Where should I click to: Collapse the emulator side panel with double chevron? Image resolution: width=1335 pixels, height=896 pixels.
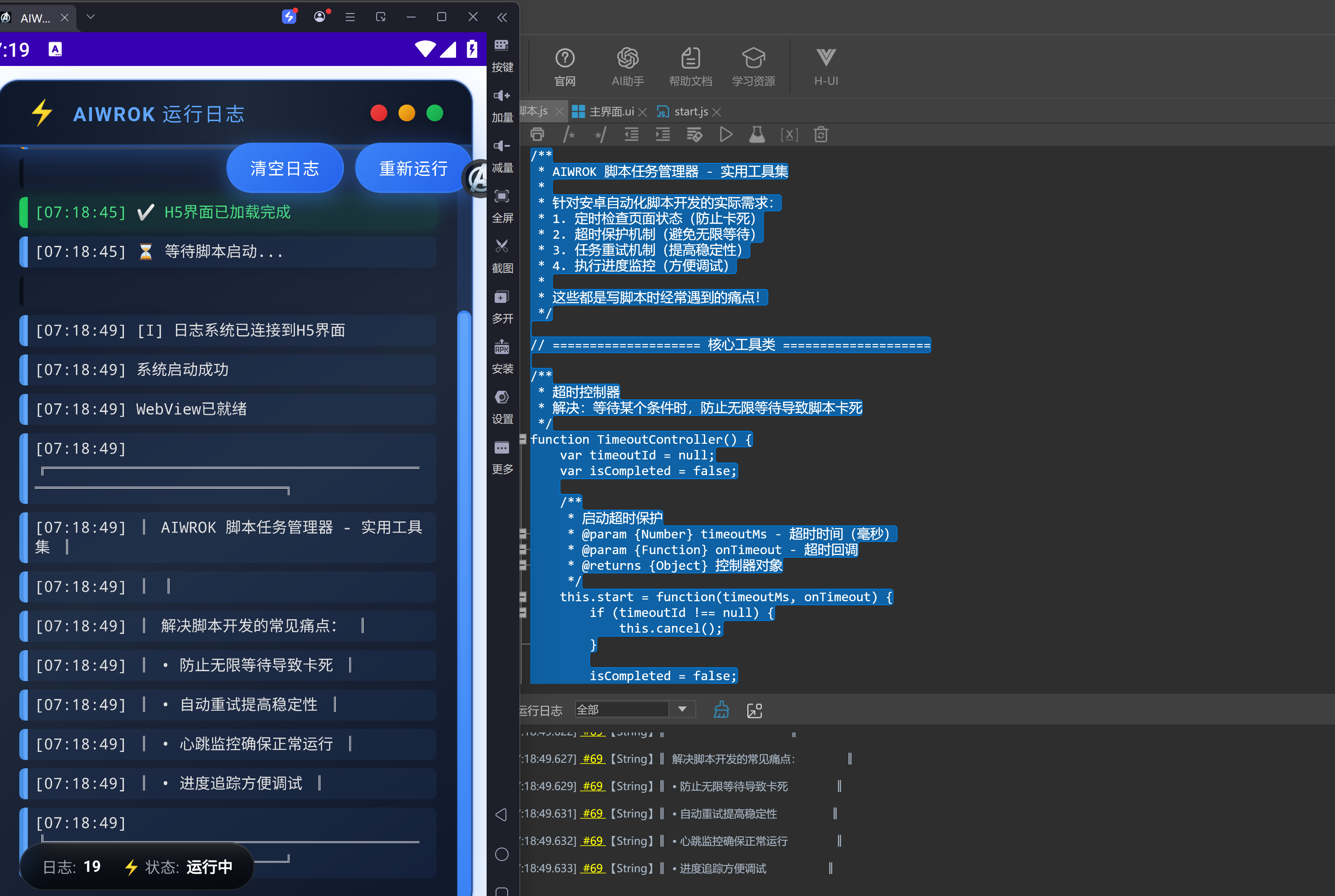502,17
